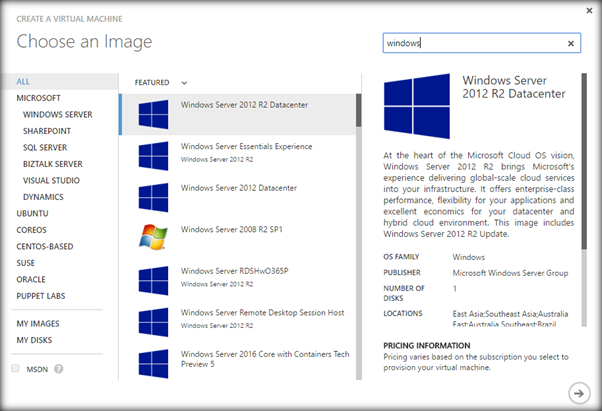602x411 pixels.
Task: Select the VISUAL STUDIO subcategory
Action: tap(51, 180)
